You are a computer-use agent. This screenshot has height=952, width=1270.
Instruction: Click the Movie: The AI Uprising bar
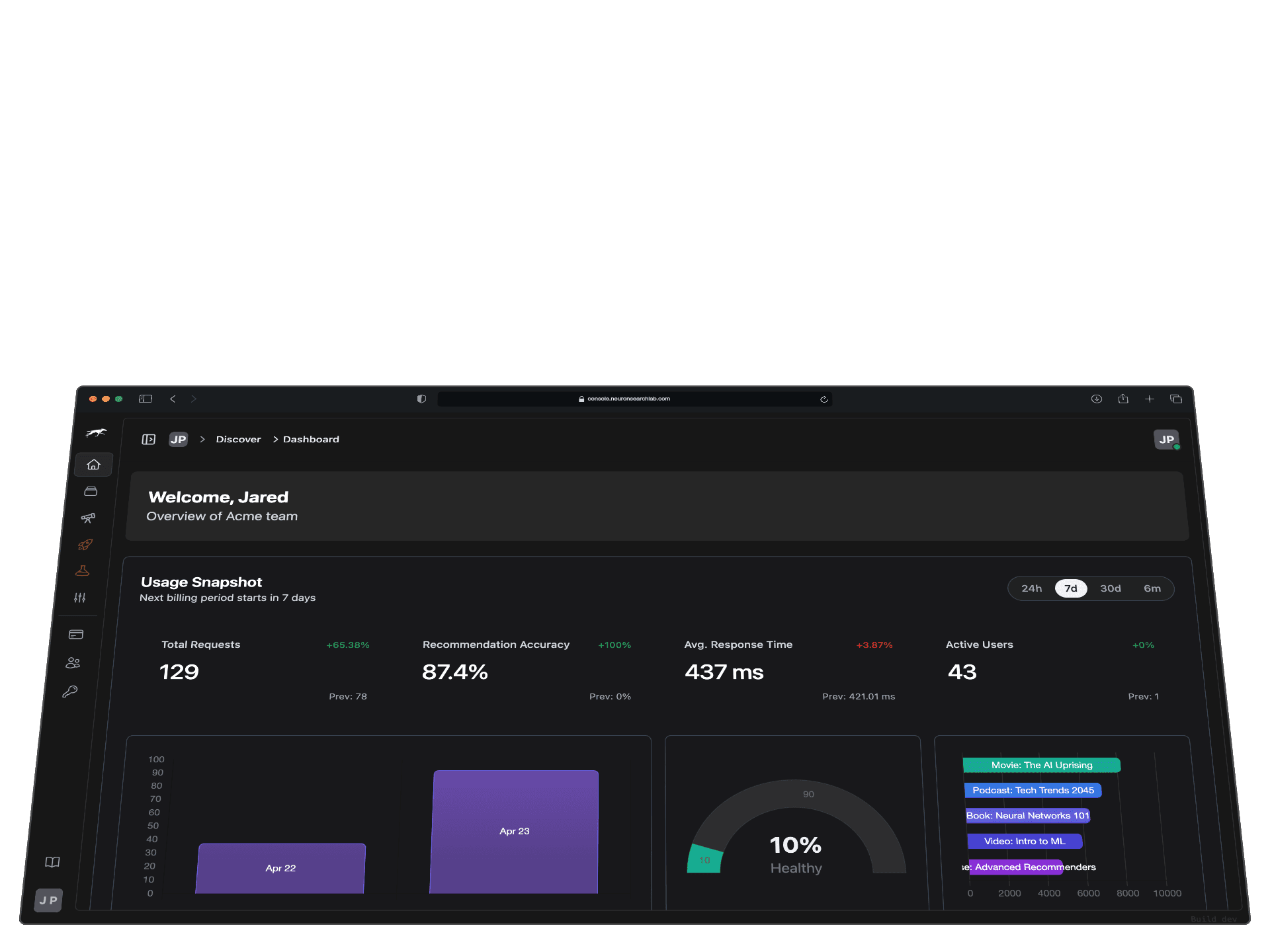[1041, 765]
